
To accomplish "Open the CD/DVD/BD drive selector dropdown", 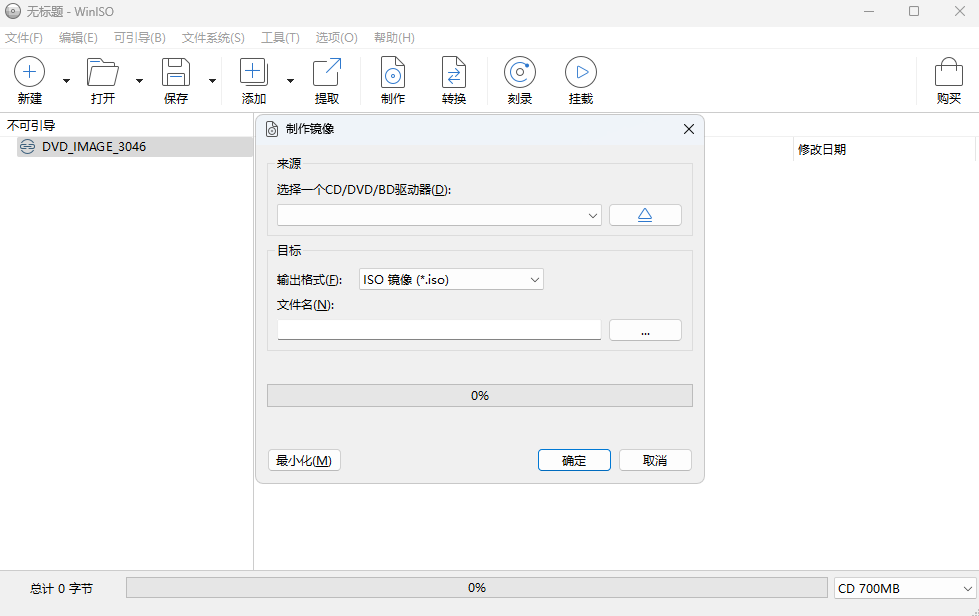I will point(592,214).
